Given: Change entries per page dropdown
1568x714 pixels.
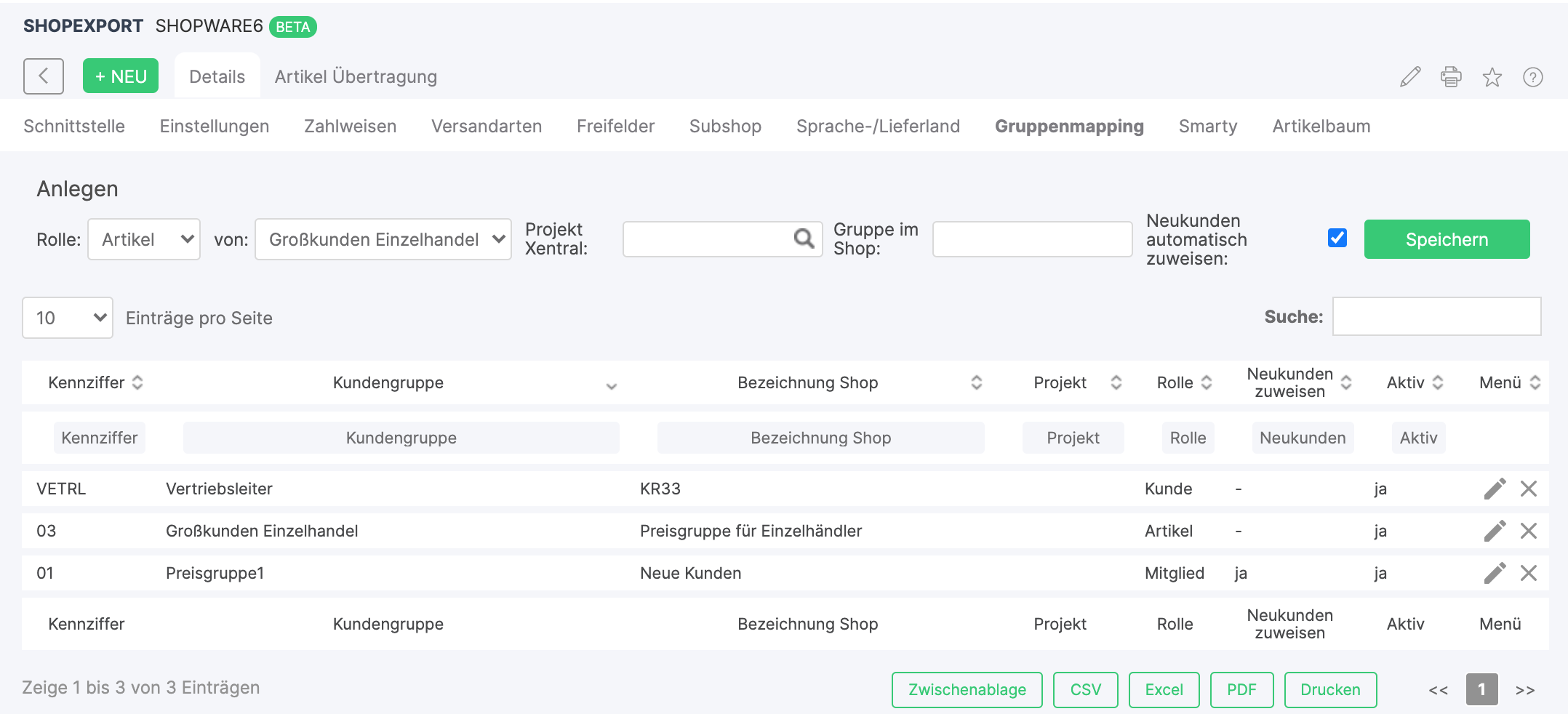Looking at the screenshot, I should coord(68,318).
